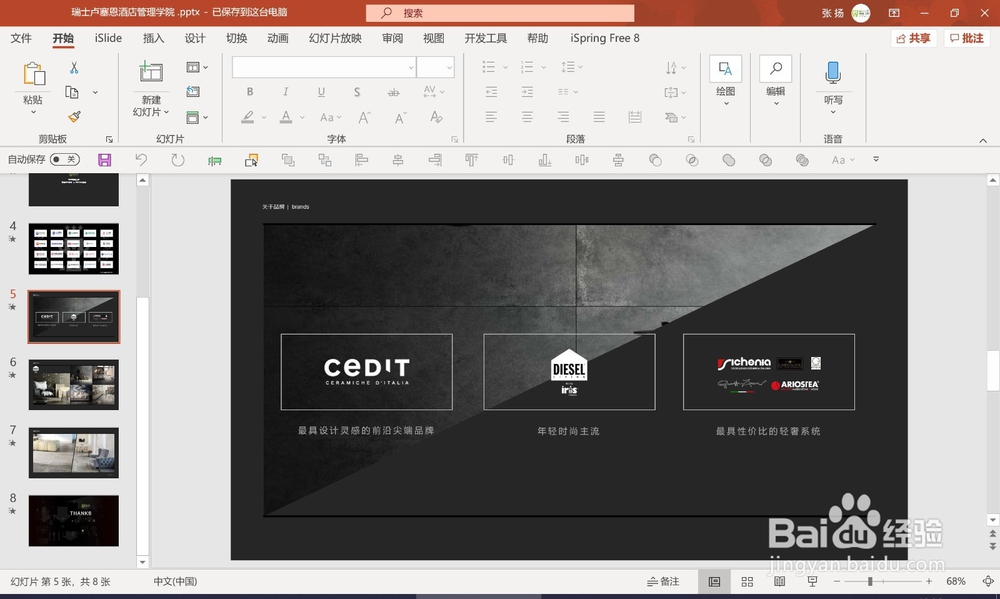
Task: Justify text in paragraph group
Action: (x=599, y=117)
